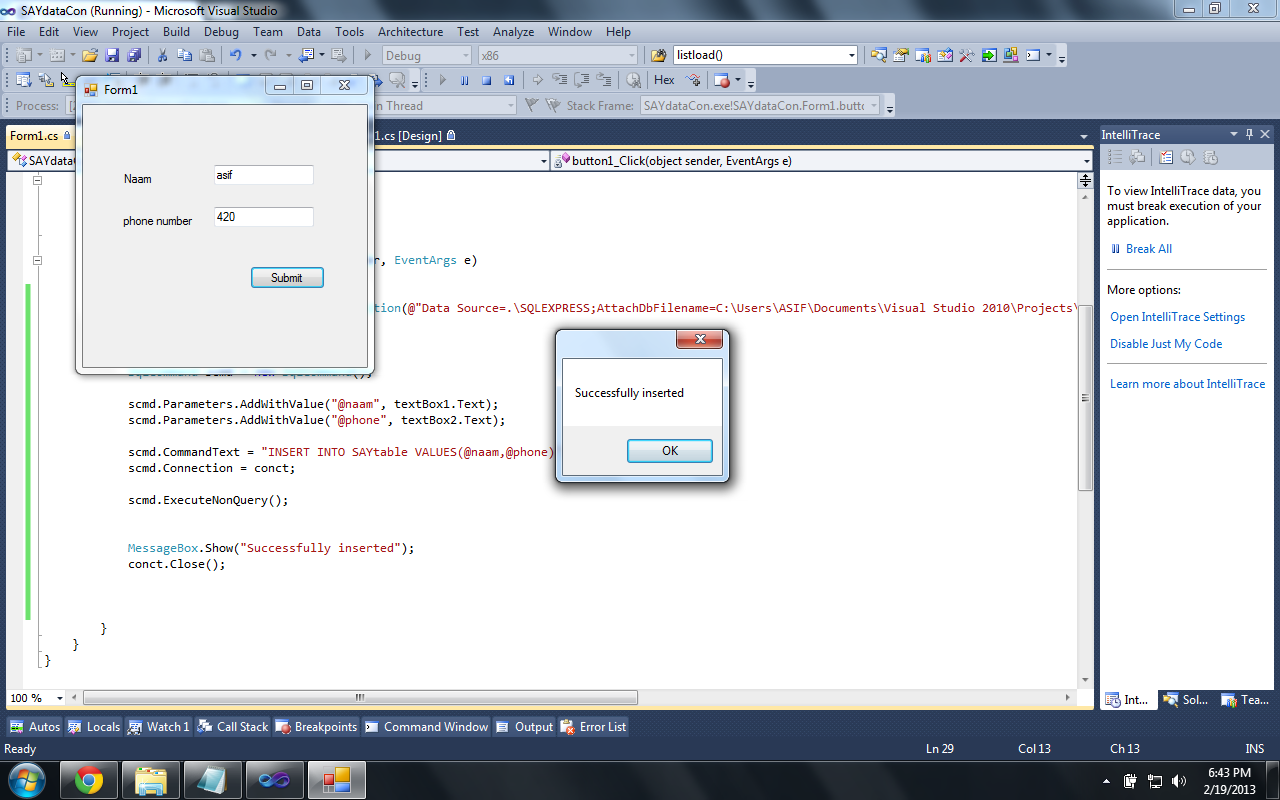
Task: Open the Debug menu
Action: pos(221,32)
